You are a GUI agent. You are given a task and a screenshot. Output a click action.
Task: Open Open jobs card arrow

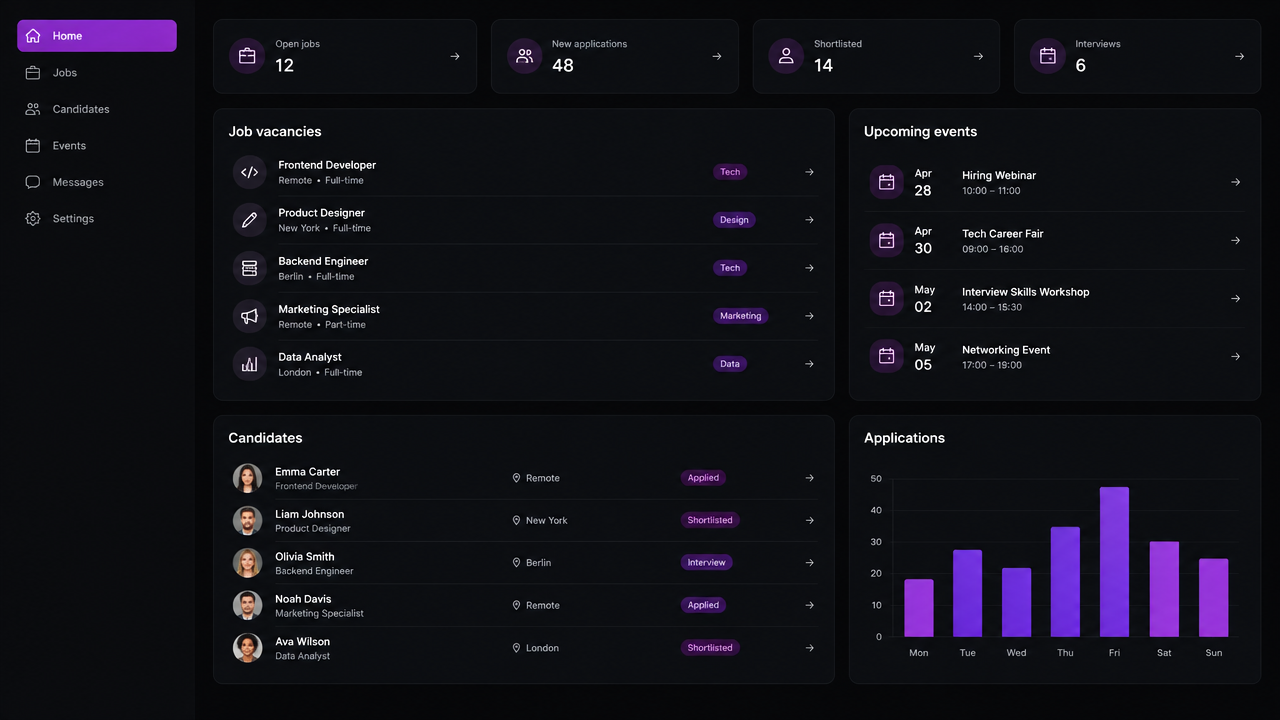click(455, 57)
